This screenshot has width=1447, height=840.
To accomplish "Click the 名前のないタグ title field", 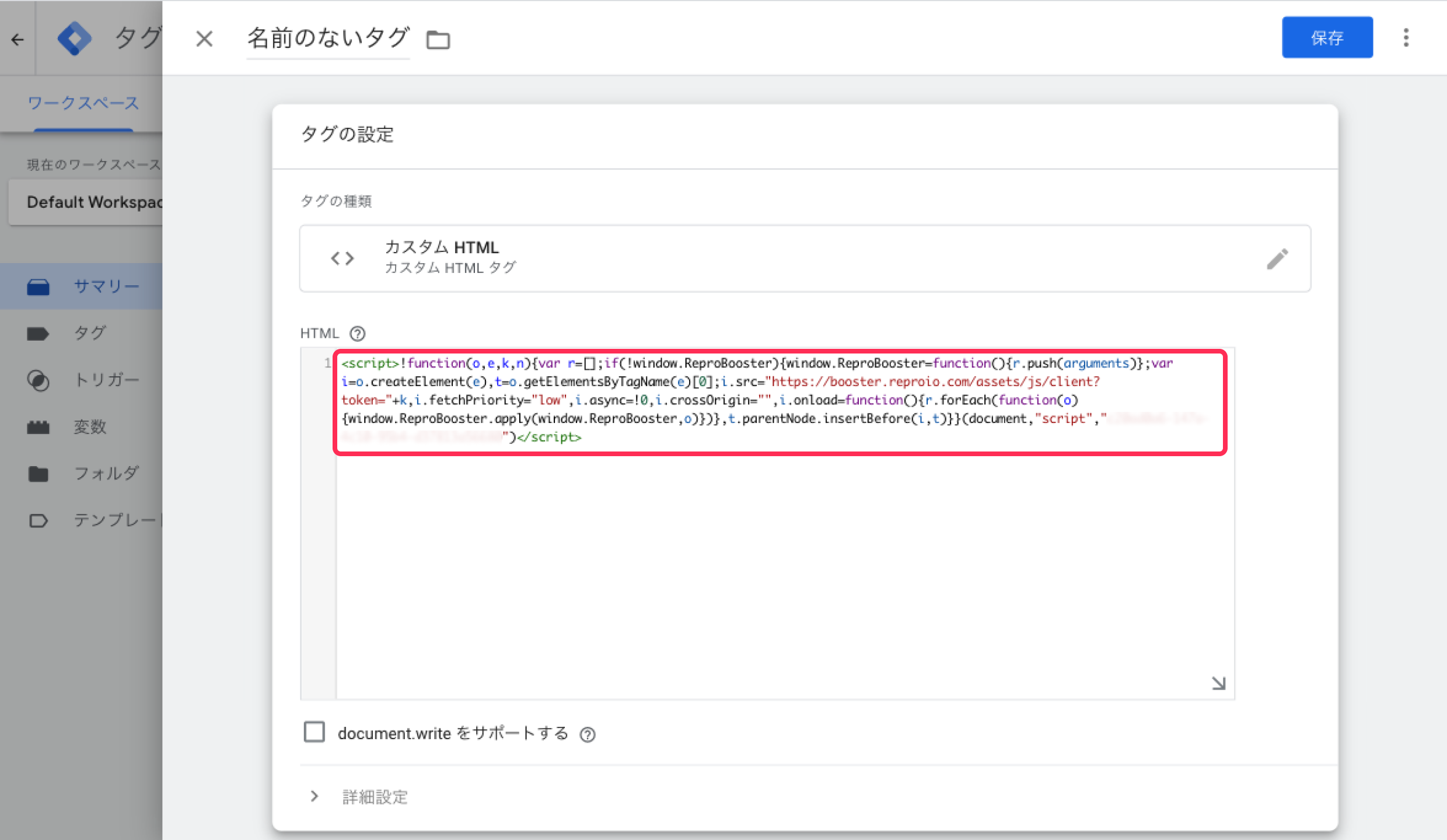I will (328, 38).
